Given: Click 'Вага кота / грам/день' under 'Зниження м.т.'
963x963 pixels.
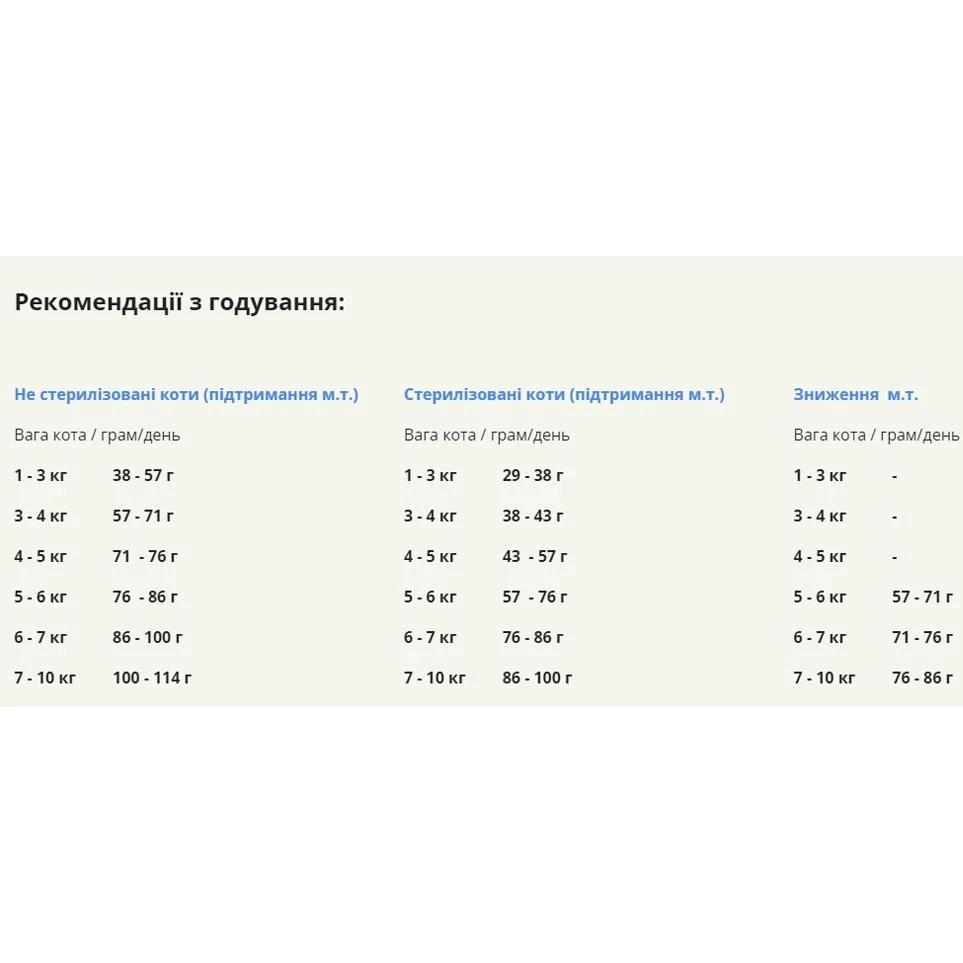Looking at the screenshot, I should pyautogui.click(x=876, y=435).
